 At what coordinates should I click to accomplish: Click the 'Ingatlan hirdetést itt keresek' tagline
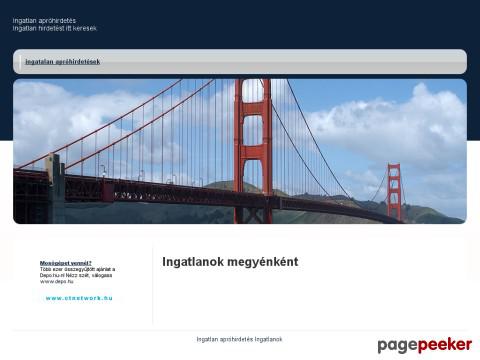[55, 29]
